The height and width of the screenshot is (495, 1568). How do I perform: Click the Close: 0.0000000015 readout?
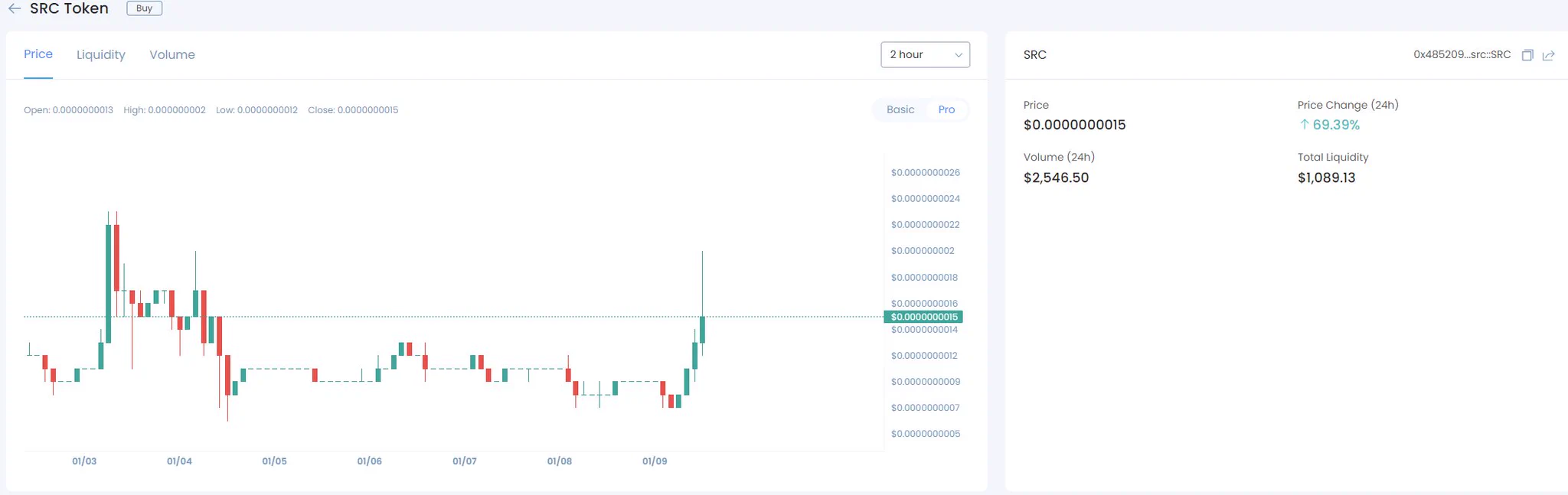(x=353, y=110)
